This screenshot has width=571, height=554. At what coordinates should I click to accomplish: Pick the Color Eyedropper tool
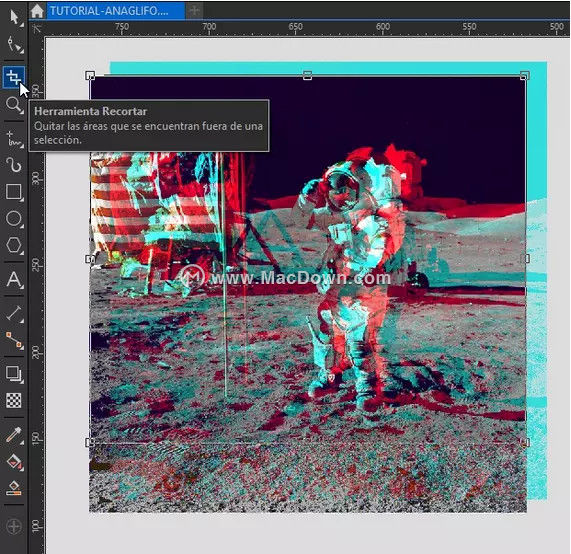point(14,435)
